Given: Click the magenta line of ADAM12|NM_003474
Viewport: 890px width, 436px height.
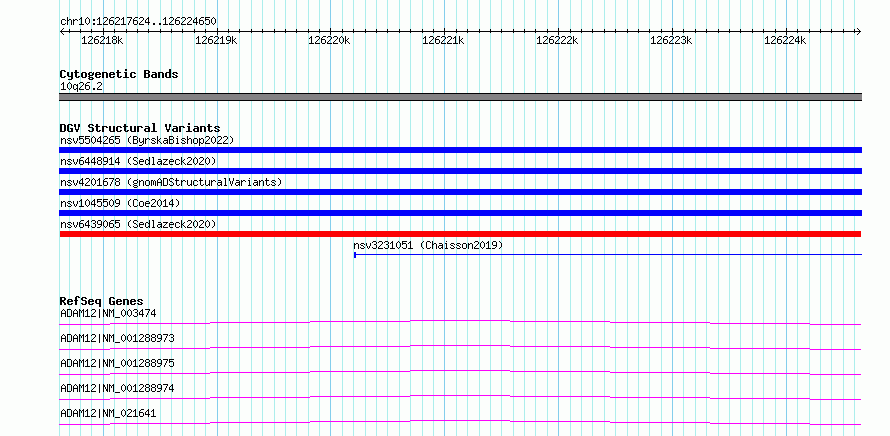Looking at the screenshot, I should click(x=460, y=322).
